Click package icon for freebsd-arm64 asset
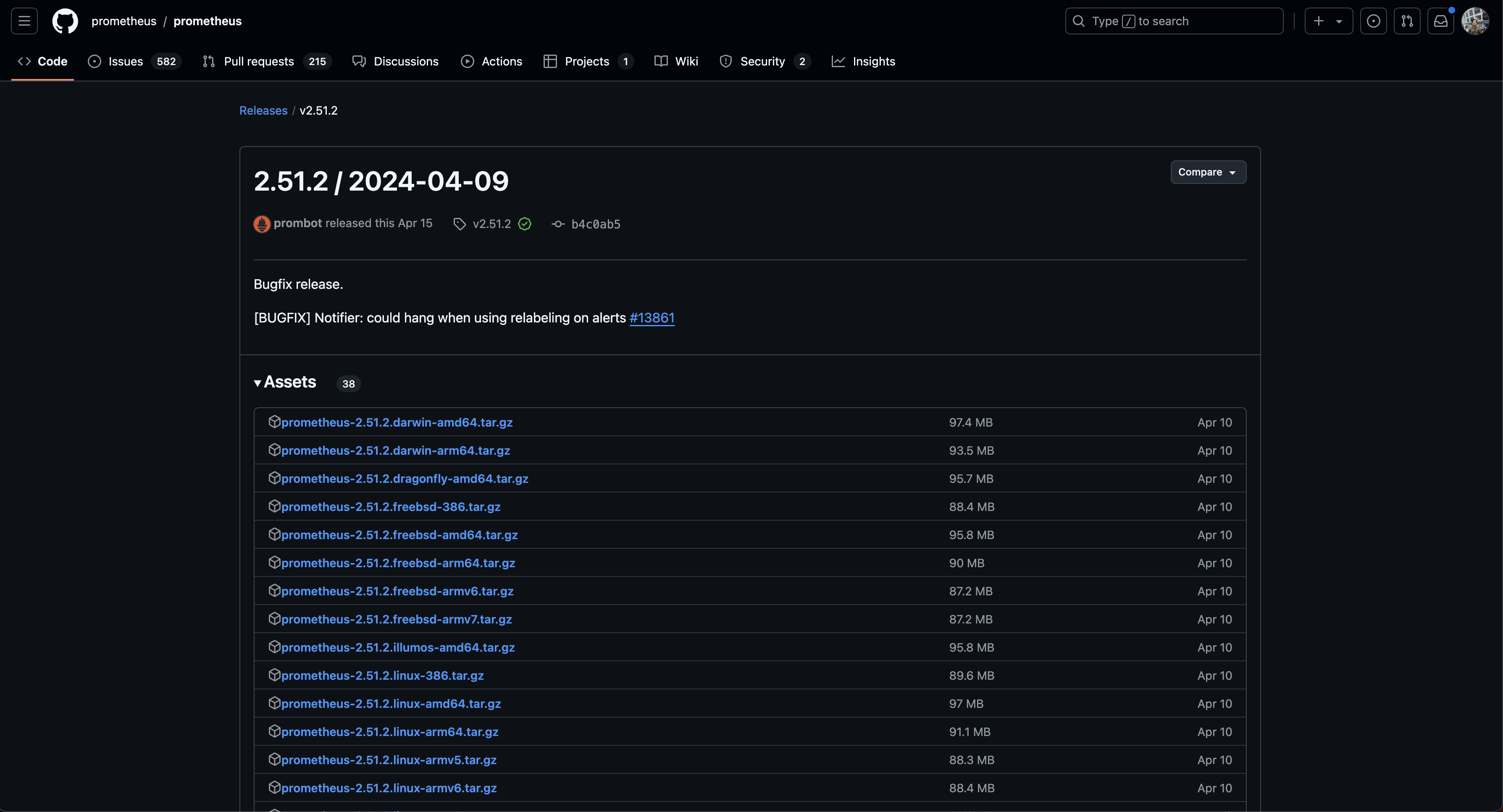1503x812 pixels. point(274,562)
